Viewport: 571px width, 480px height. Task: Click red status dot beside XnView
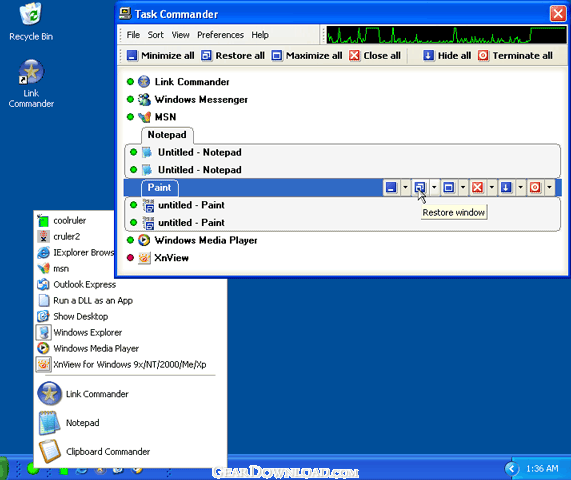click(x=130, y=258)
